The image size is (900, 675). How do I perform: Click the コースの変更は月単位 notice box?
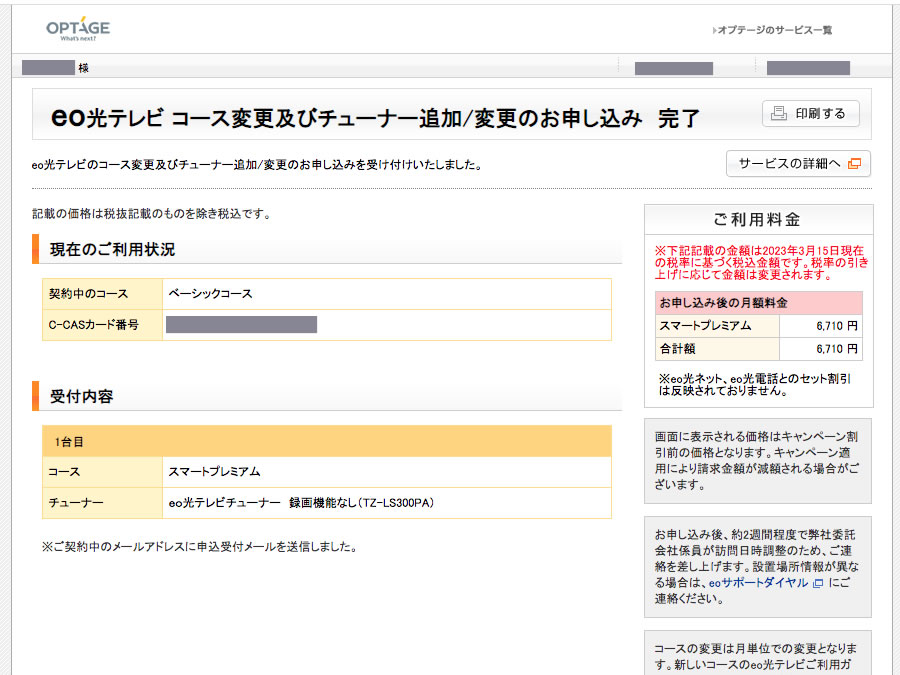click(x=758, y=653)
